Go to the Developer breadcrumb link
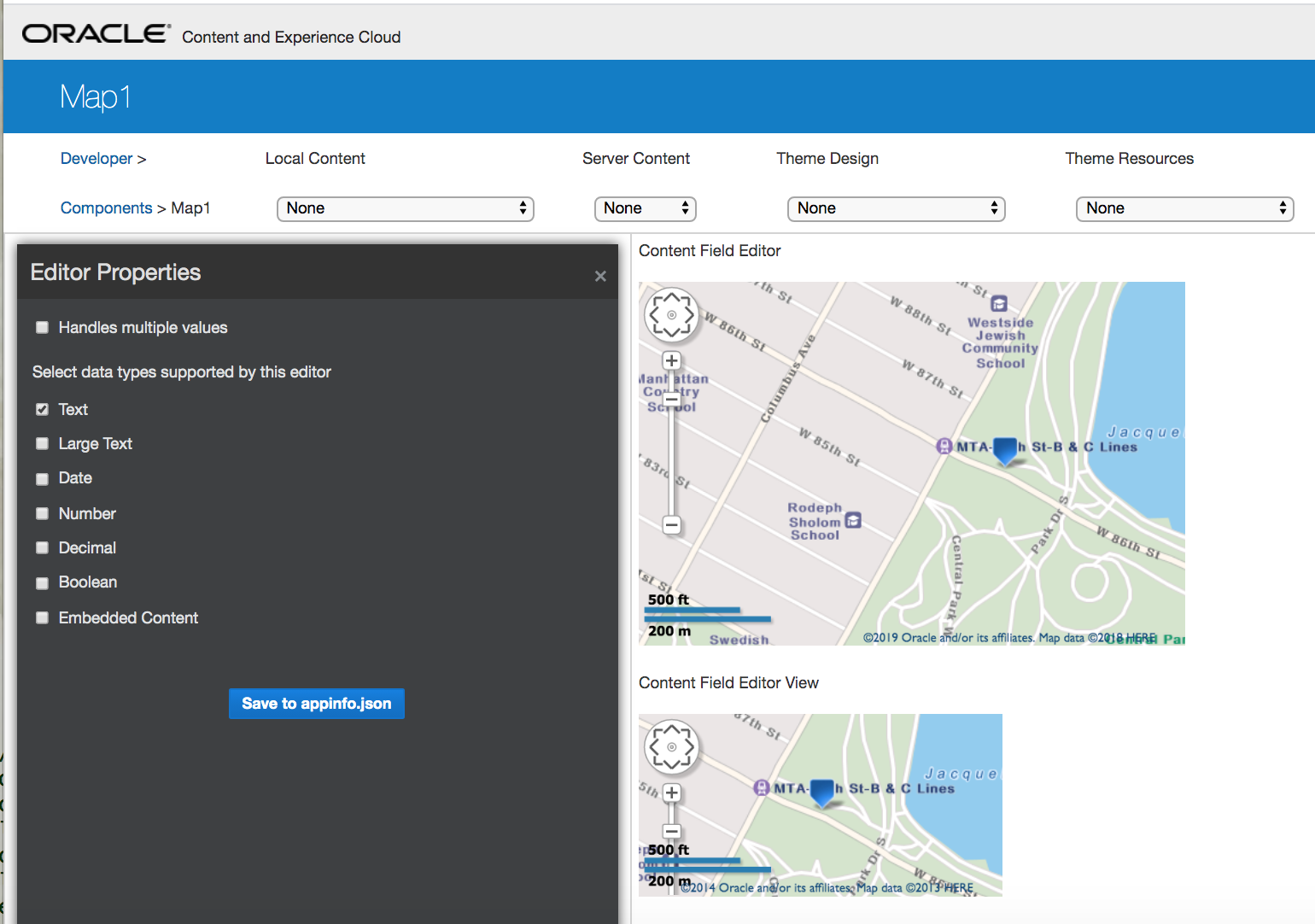This screenshot has width=1315, height=924. click(x=96, y=159)
